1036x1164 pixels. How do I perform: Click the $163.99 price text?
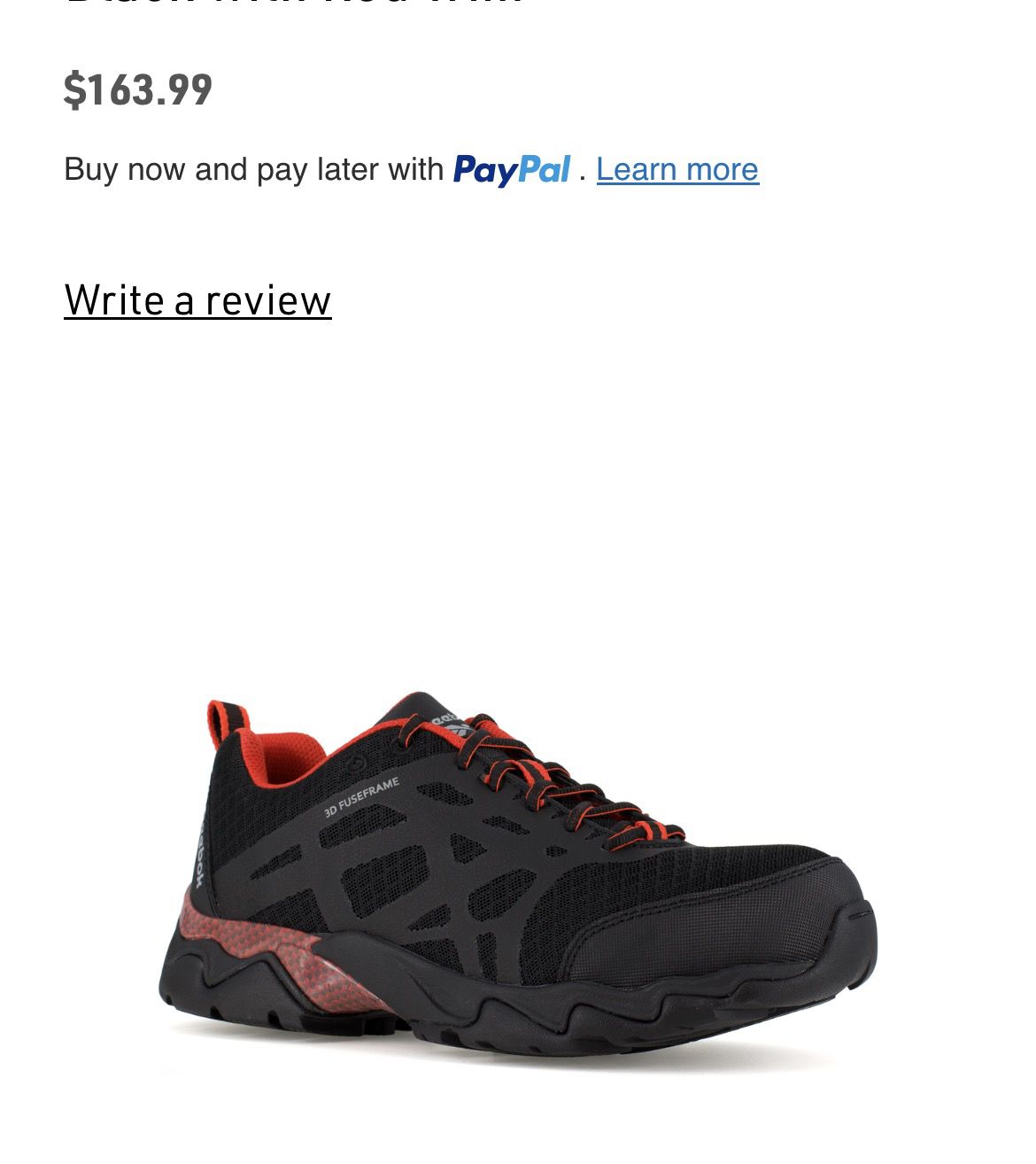click(138, 89)
